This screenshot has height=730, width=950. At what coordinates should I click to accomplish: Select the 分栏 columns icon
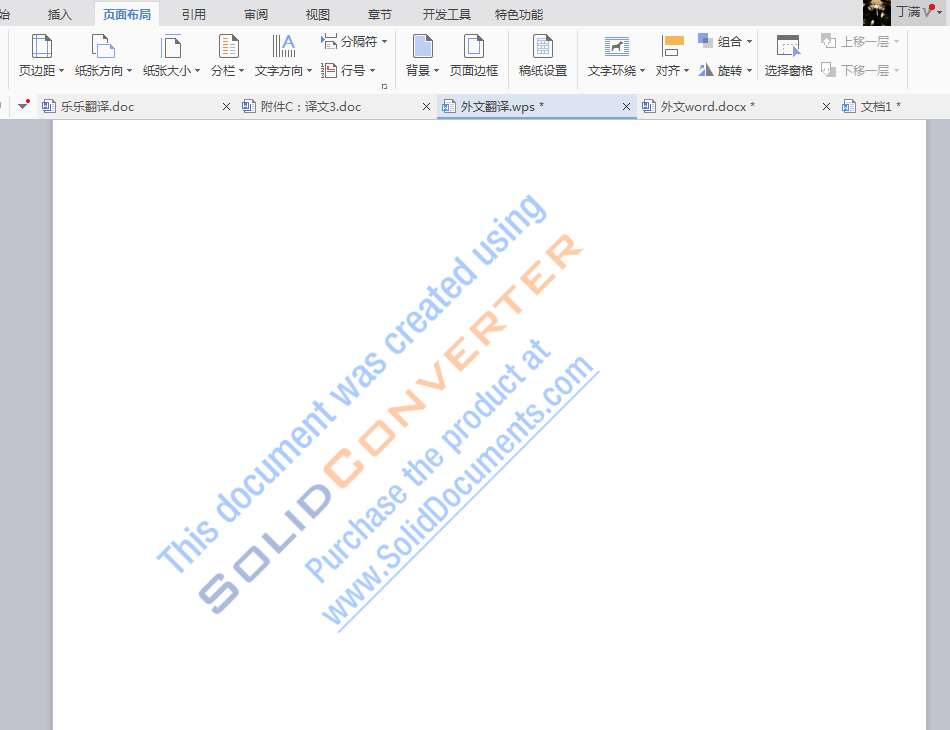point(228,47)
